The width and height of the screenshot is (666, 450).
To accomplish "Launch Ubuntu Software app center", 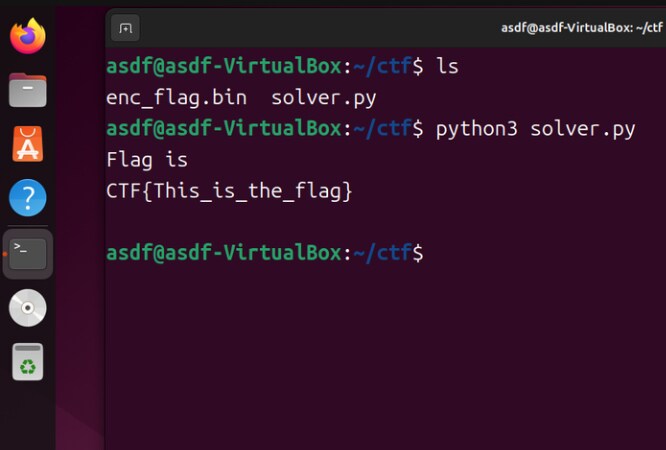I will 28,144.
